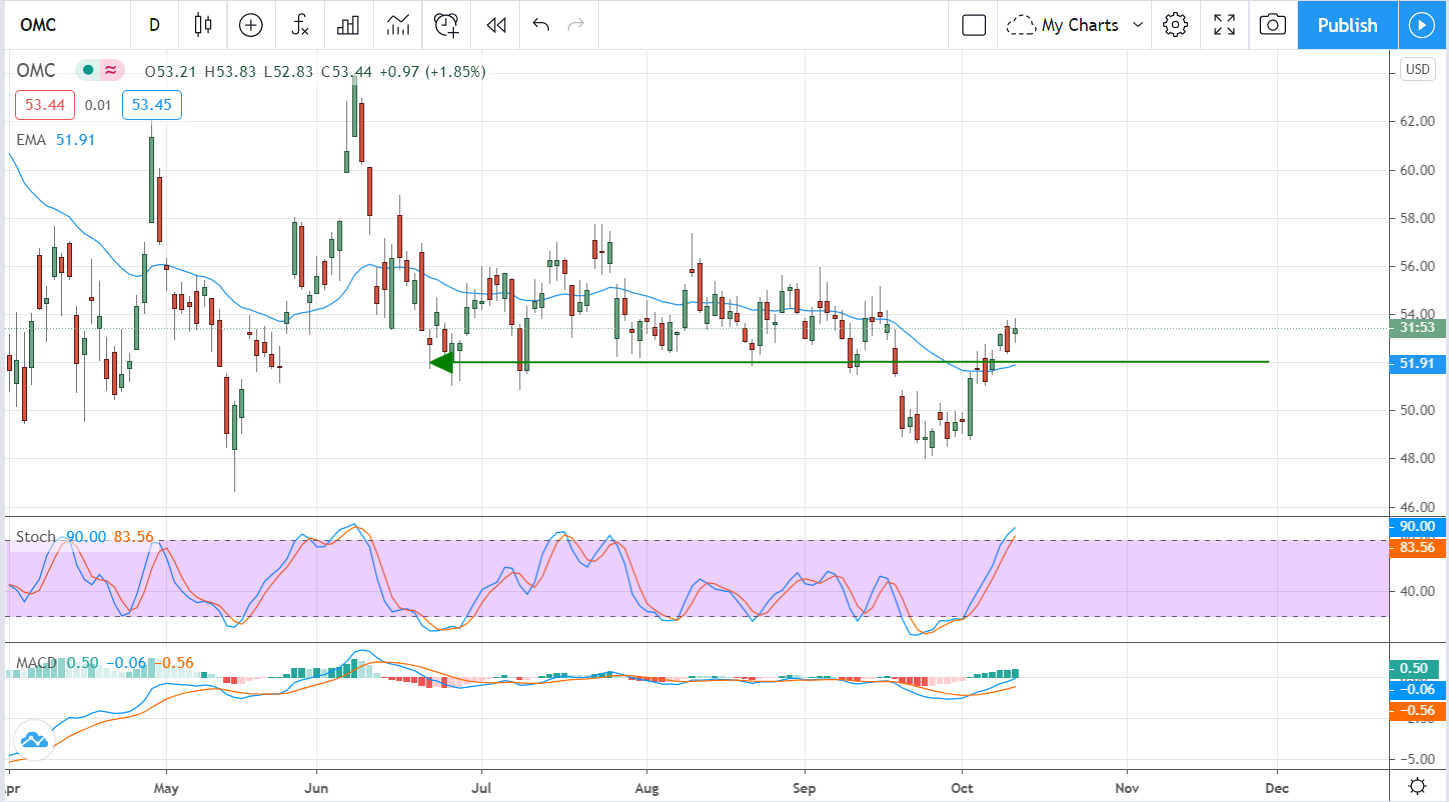Toggle the green market status dot beside OMC
1449x802 pixels.
[x=88, y=70]
